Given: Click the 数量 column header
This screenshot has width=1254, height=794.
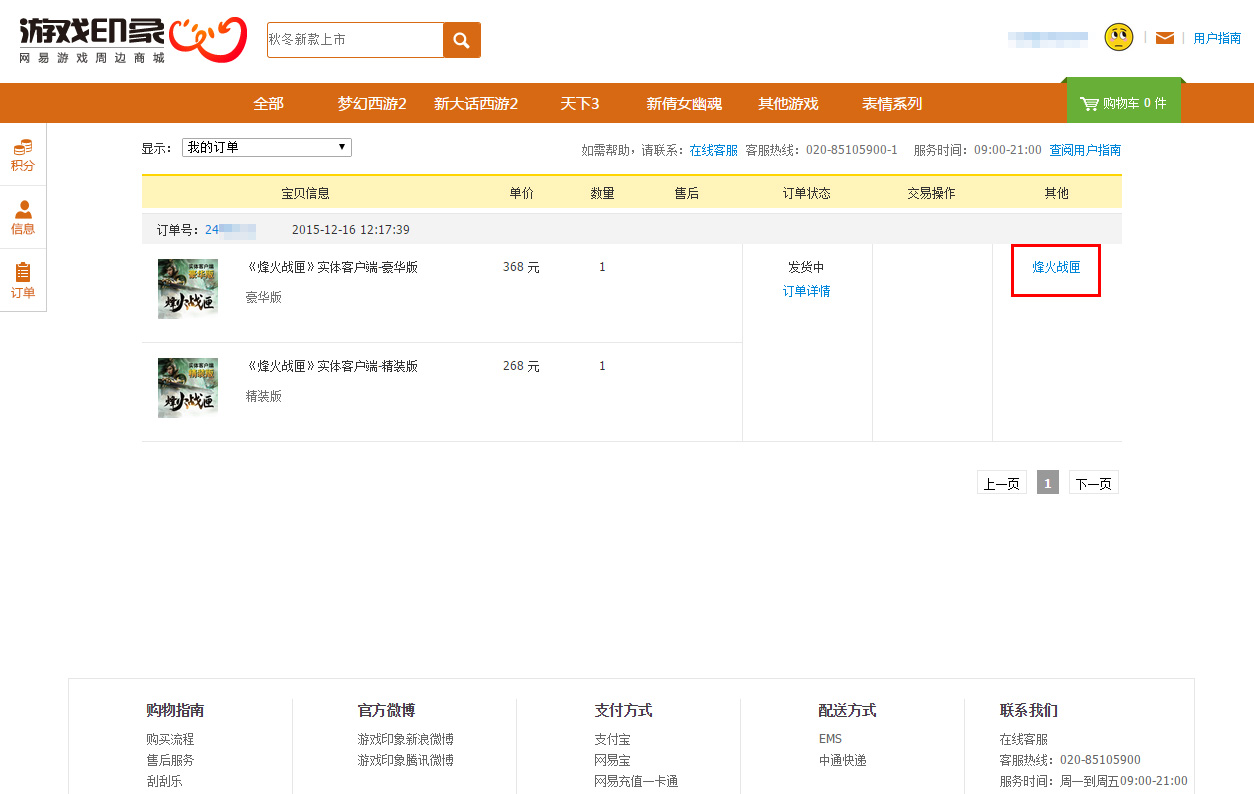Looking at the screenshot, I should [603, 193].
